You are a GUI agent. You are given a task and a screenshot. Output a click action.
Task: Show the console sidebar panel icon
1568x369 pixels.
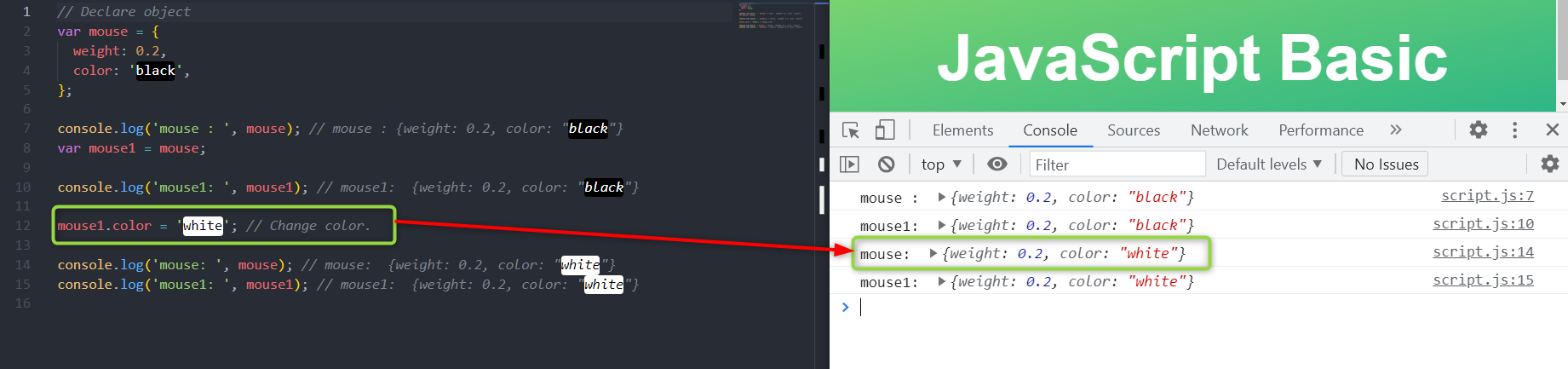tap(849, 164)
